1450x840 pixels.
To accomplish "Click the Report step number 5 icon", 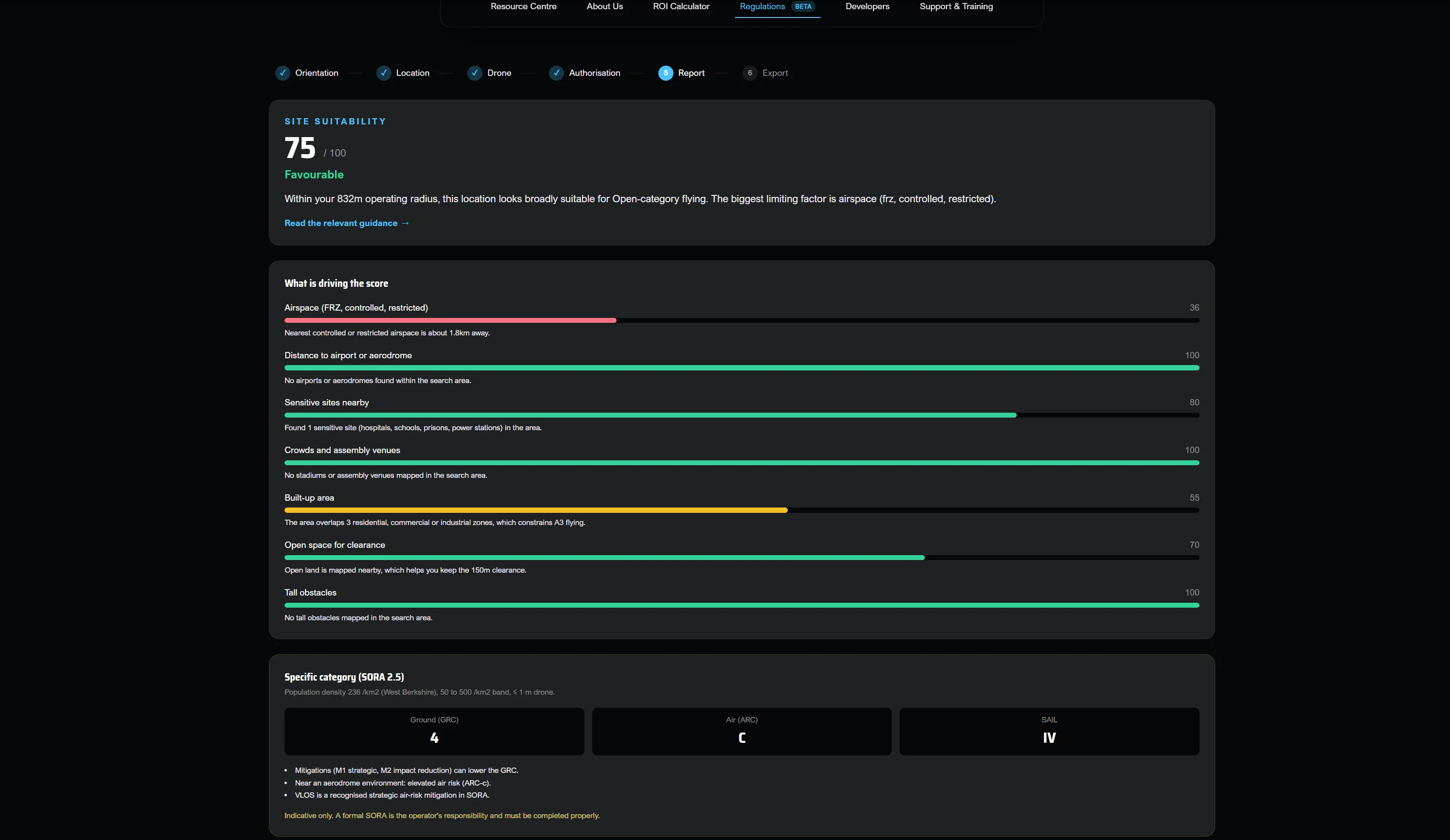I will point(665,73).
